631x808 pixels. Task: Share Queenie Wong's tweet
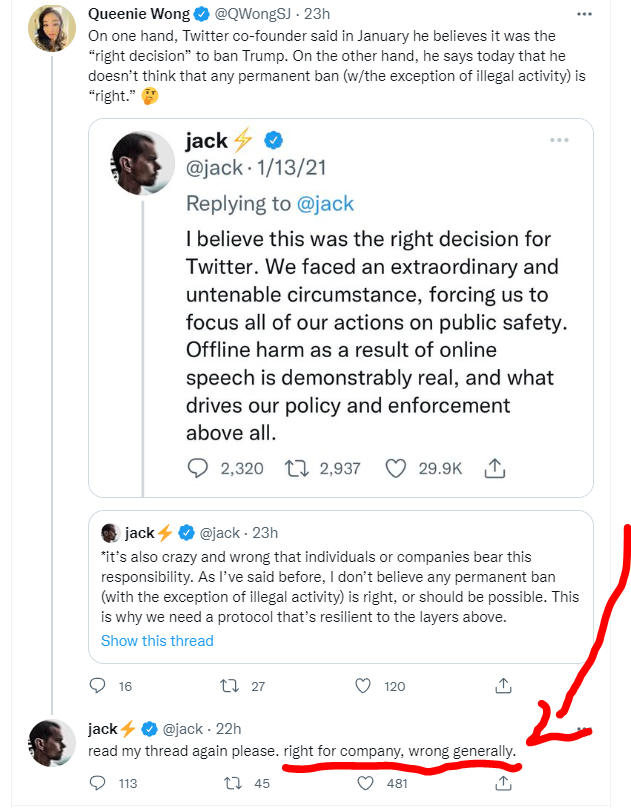[504, 686]
